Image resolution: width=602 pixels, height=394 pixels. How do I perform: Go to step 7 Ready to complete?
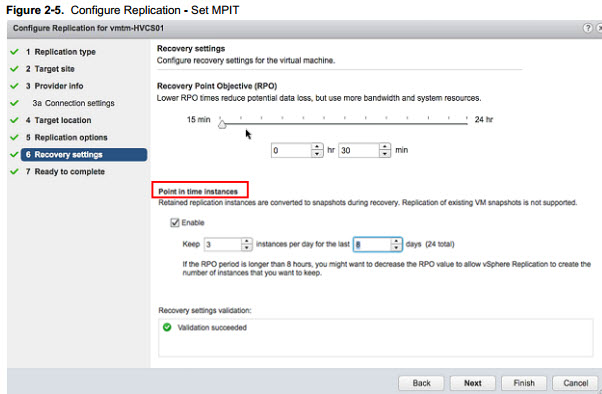tap(65, 172)
